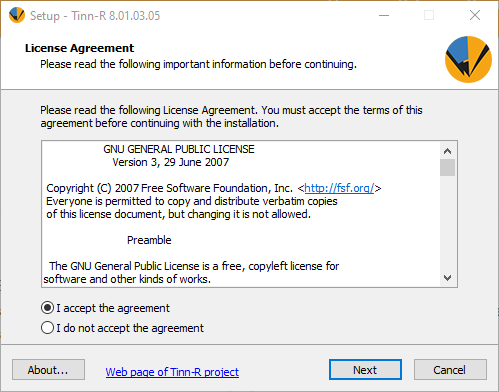Click the Tinn-R icon in title bar
Screen dimensions: 499x392
(x=17, y=15)
